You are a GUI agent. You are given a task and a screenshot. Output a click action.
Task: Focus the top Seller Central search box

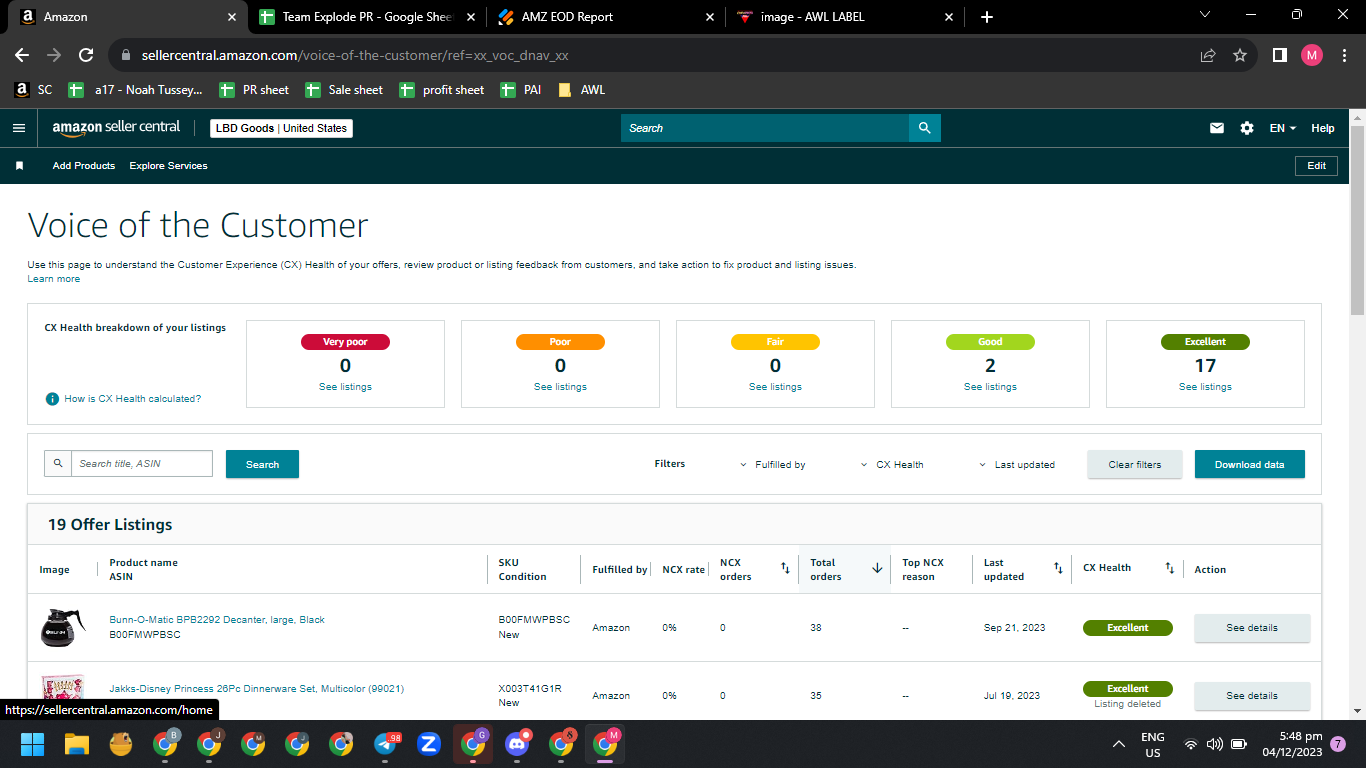coord(765,128)
